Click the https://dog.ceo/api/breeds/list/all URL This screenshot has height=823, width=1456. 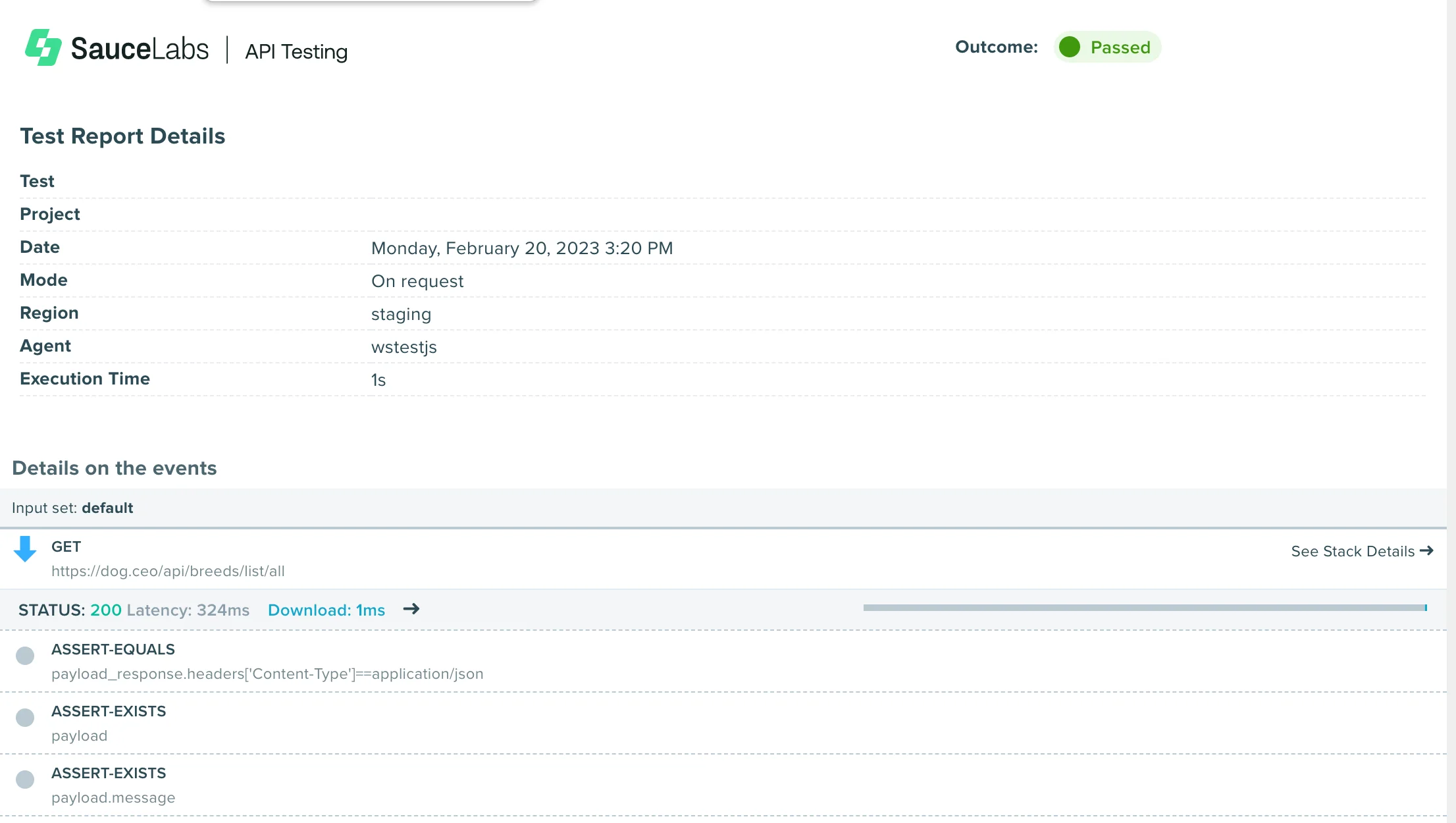168,571
